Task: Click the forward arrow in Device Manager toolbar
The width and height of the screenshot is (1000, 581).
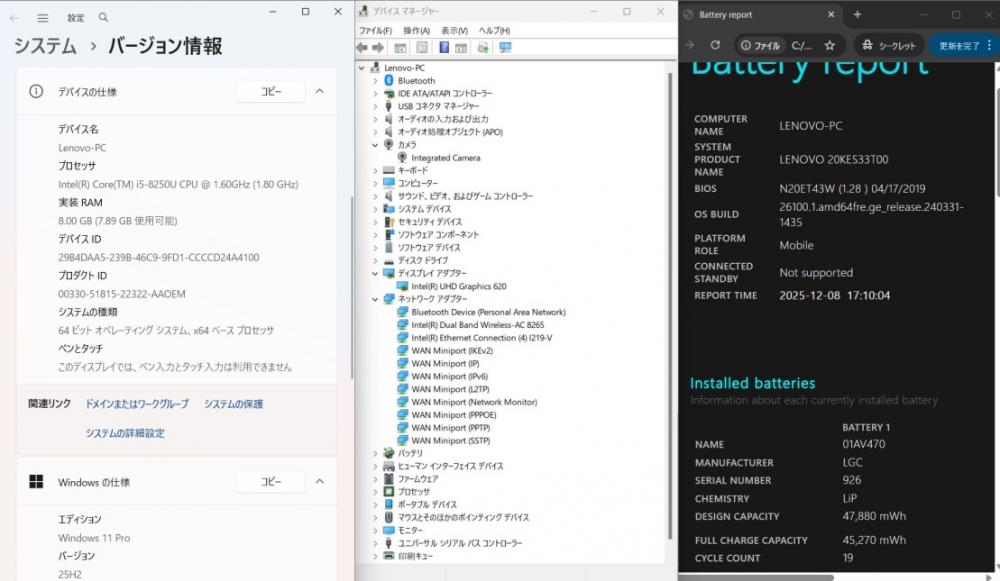Action: 378,48
